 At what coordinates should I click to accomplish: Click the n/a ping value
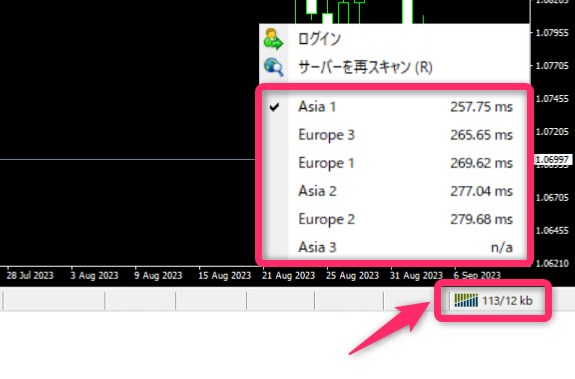[502, 247]
